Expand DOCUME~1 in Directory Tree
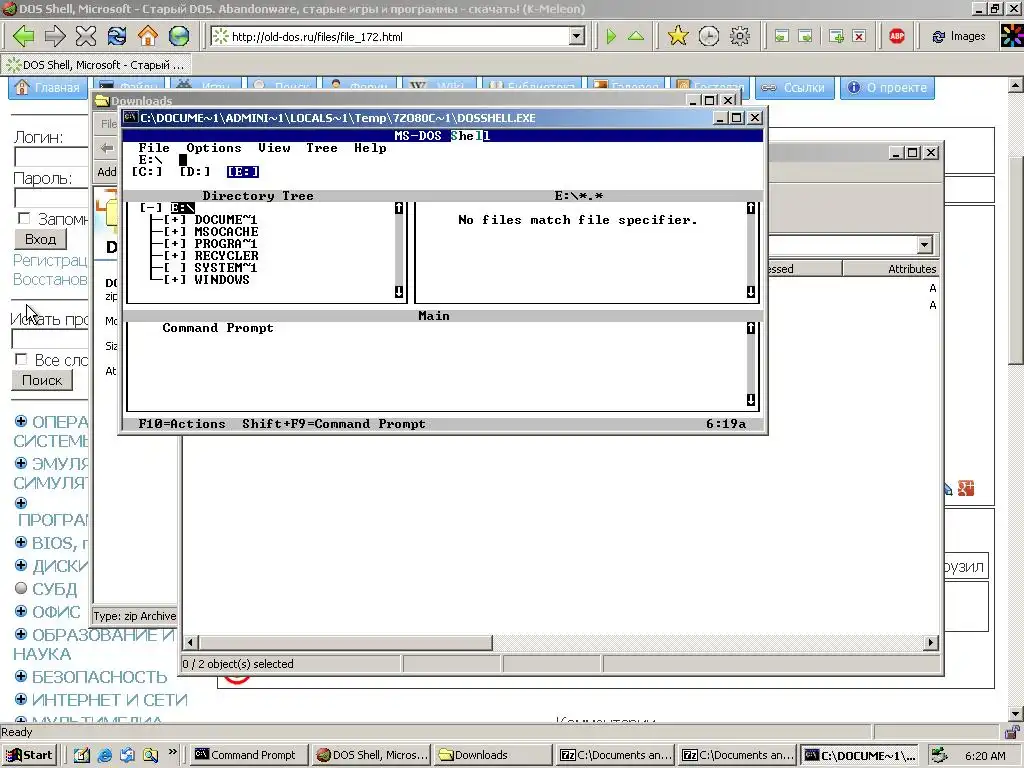 pos(175,220)
